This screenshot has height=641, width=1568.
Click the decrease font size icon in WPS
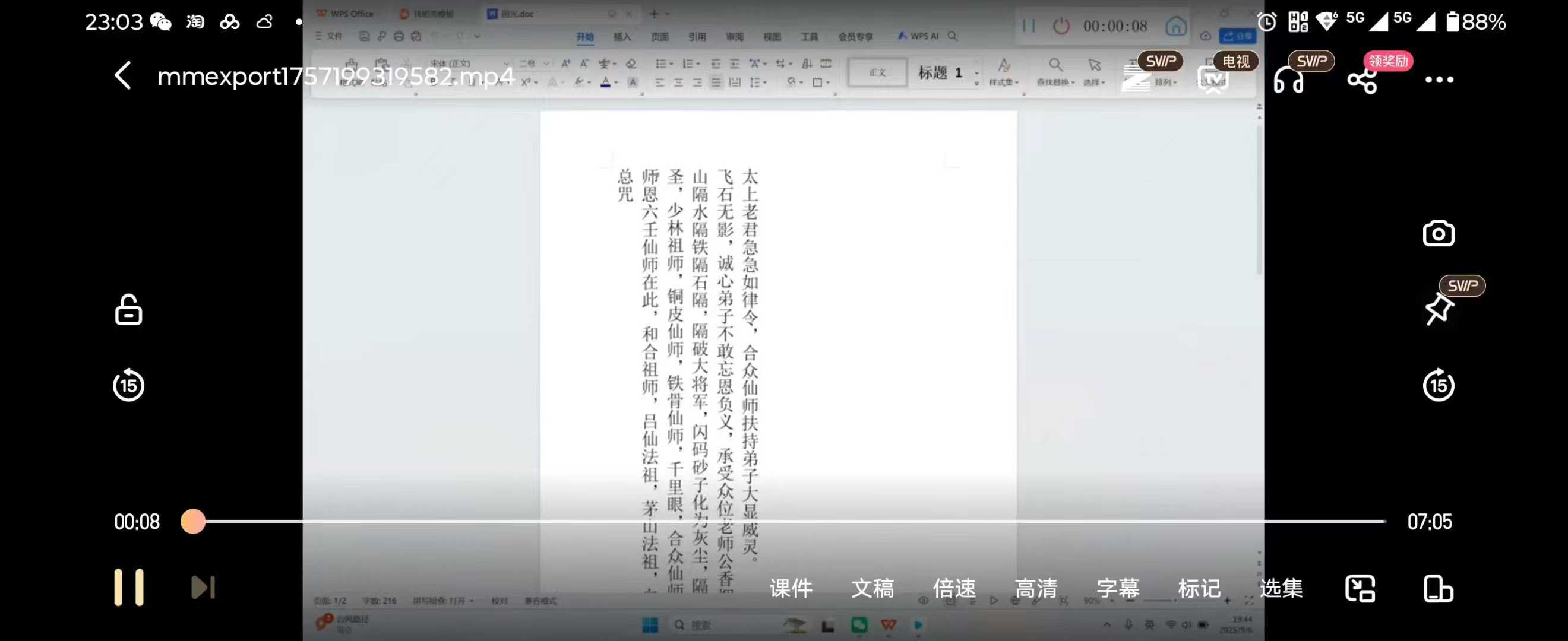click(584, 64)
